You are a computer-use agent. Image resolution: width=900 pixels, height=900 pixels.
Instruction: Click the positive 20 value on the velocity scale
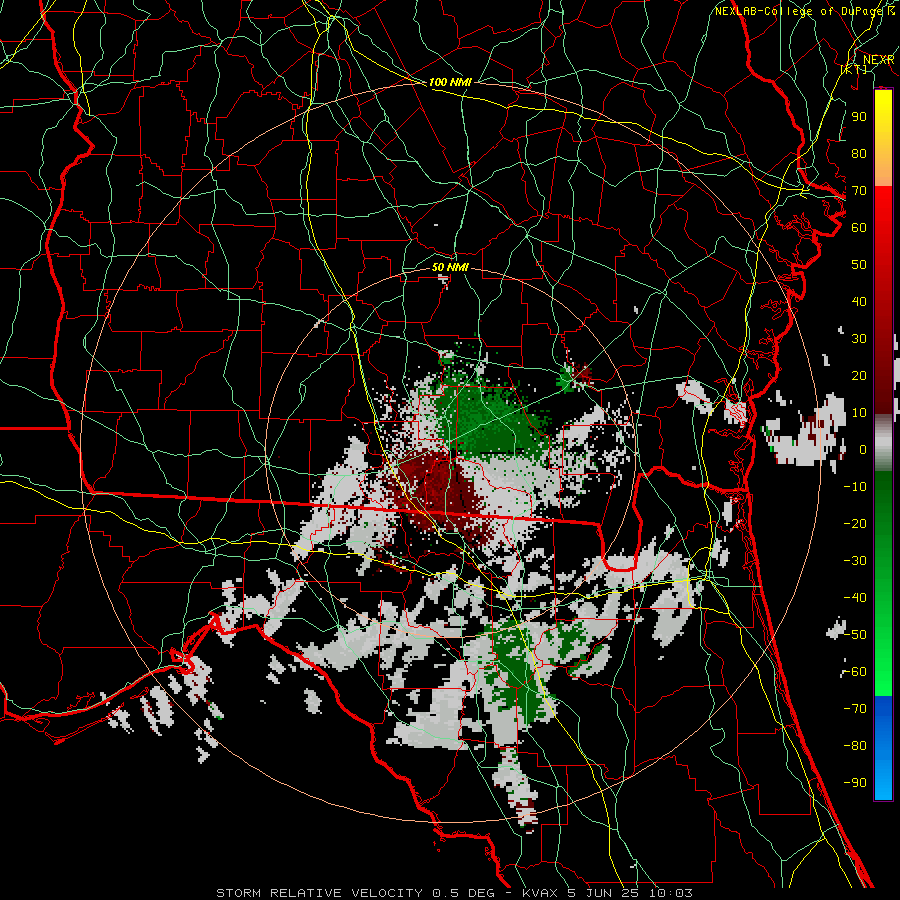tap(859, 375)
